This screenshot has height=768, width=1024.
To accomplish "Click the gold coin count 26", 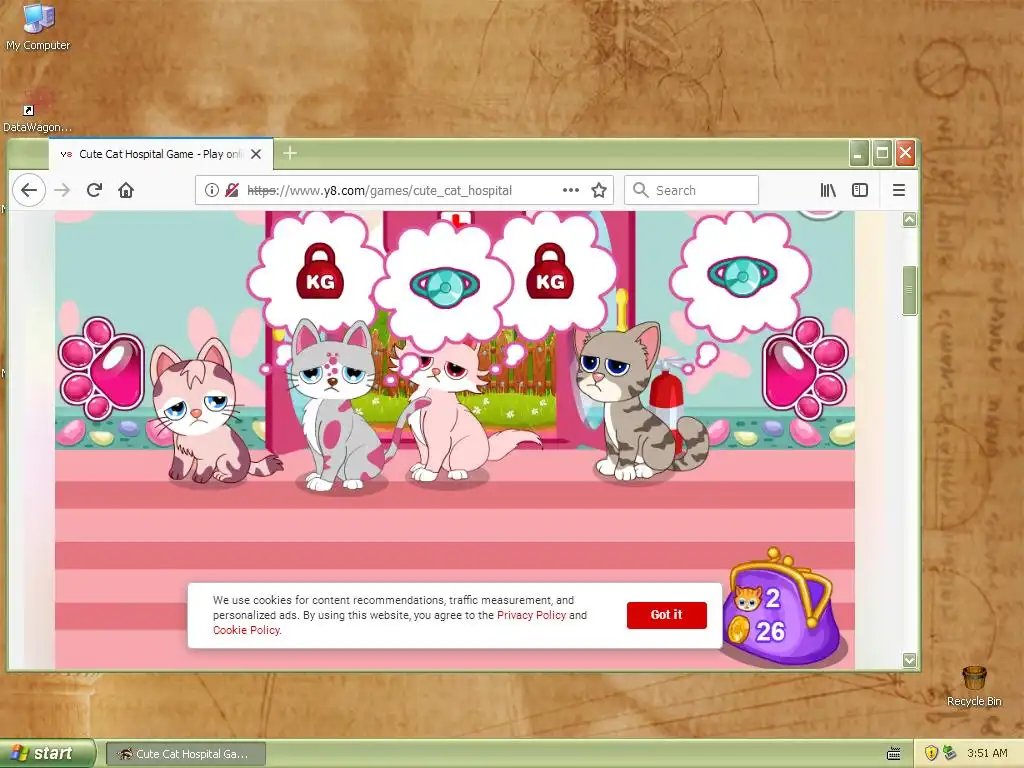I will click(770, 632).
